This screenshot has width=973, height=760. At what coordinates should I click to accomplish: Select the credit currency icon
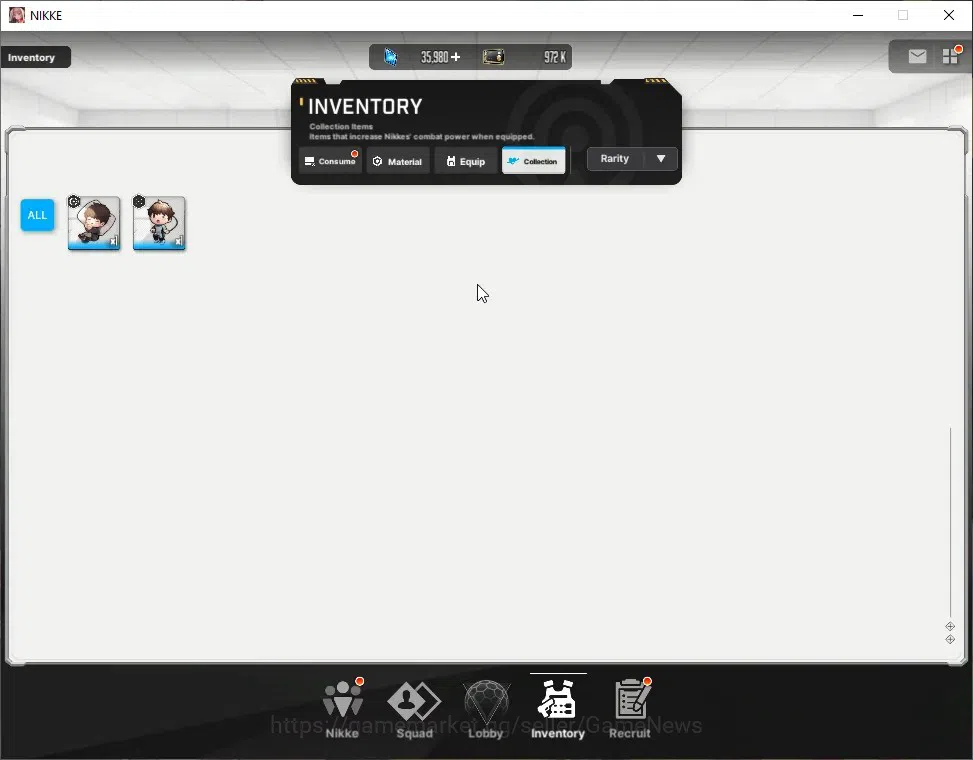[493, 57]
